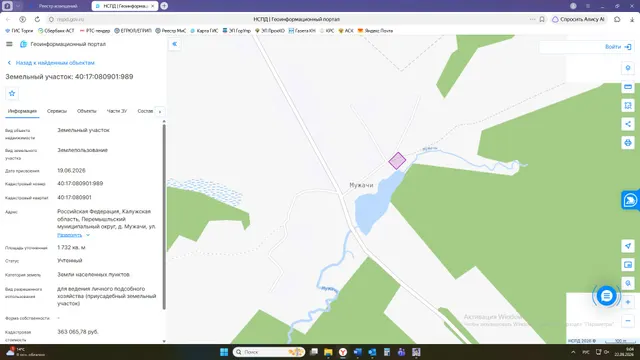640x360 pixels.
Task: Open browser downloads icon
Action: pyautogui.click(x=632, y=19)
